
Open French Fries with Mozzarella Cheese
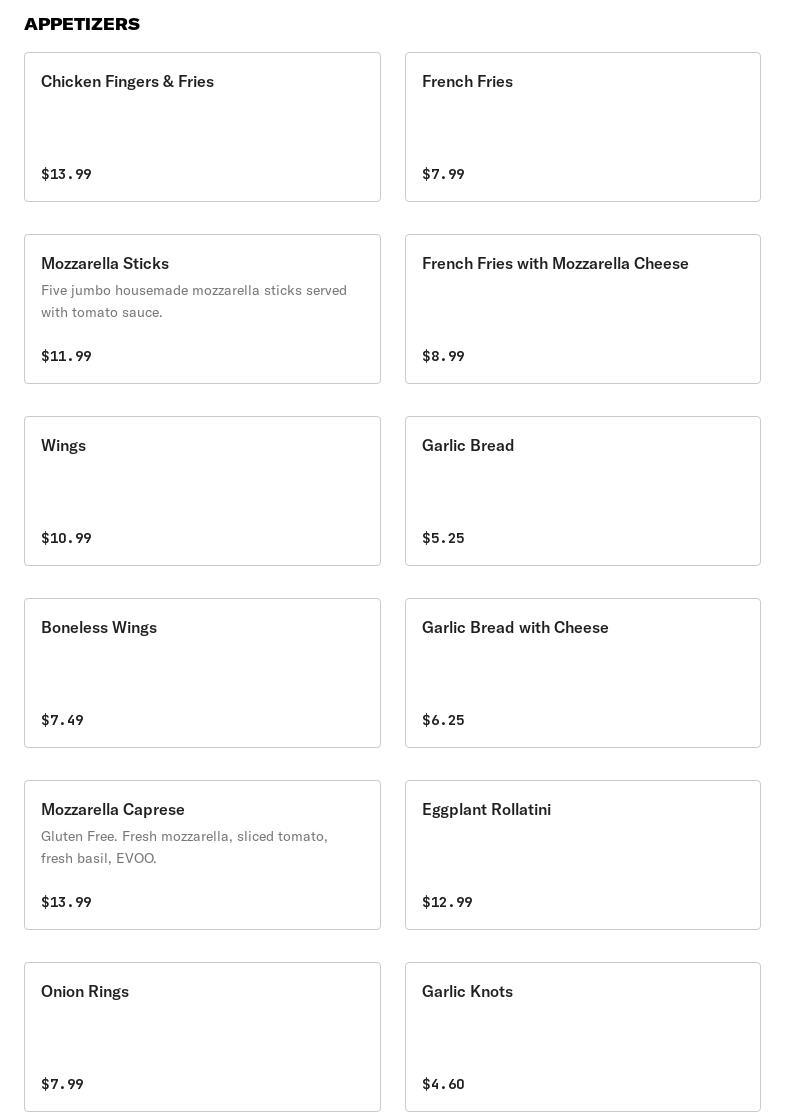[x=582, y=309]
